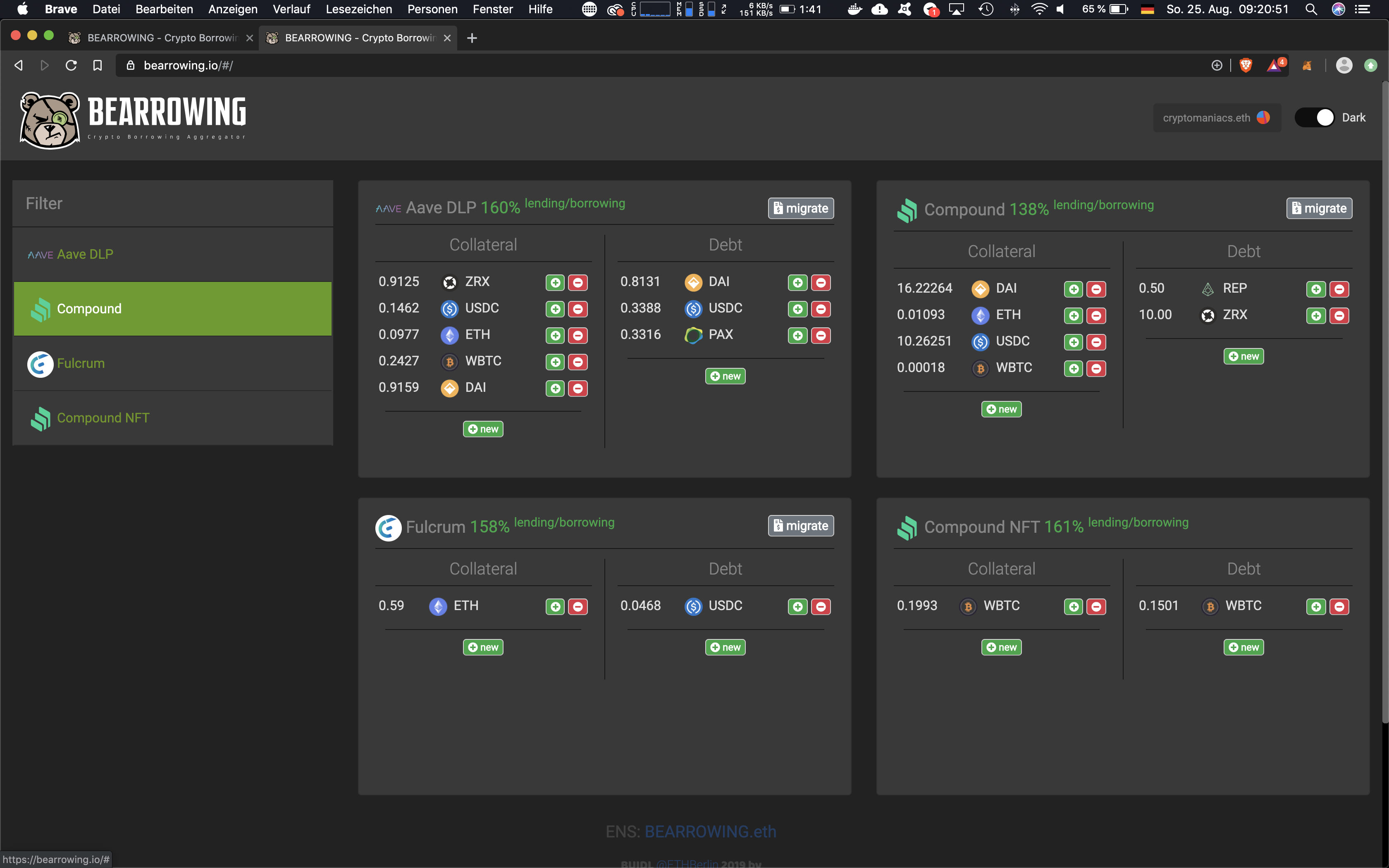1389x868 pixels.
Task: Open Spotlight search in the menu bar
Action: pos(1311,9)
